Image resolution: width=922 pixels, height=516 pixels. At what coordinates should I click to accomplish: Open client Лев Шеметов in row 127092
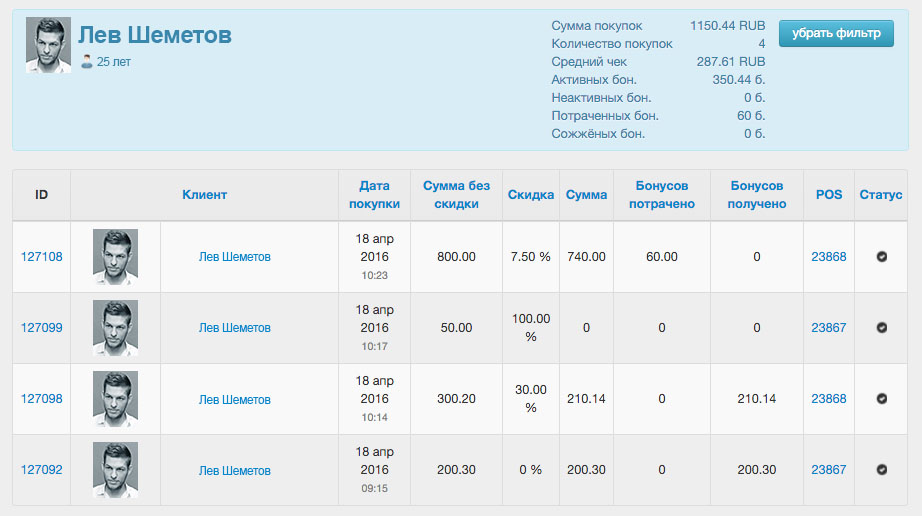point(235,471)
